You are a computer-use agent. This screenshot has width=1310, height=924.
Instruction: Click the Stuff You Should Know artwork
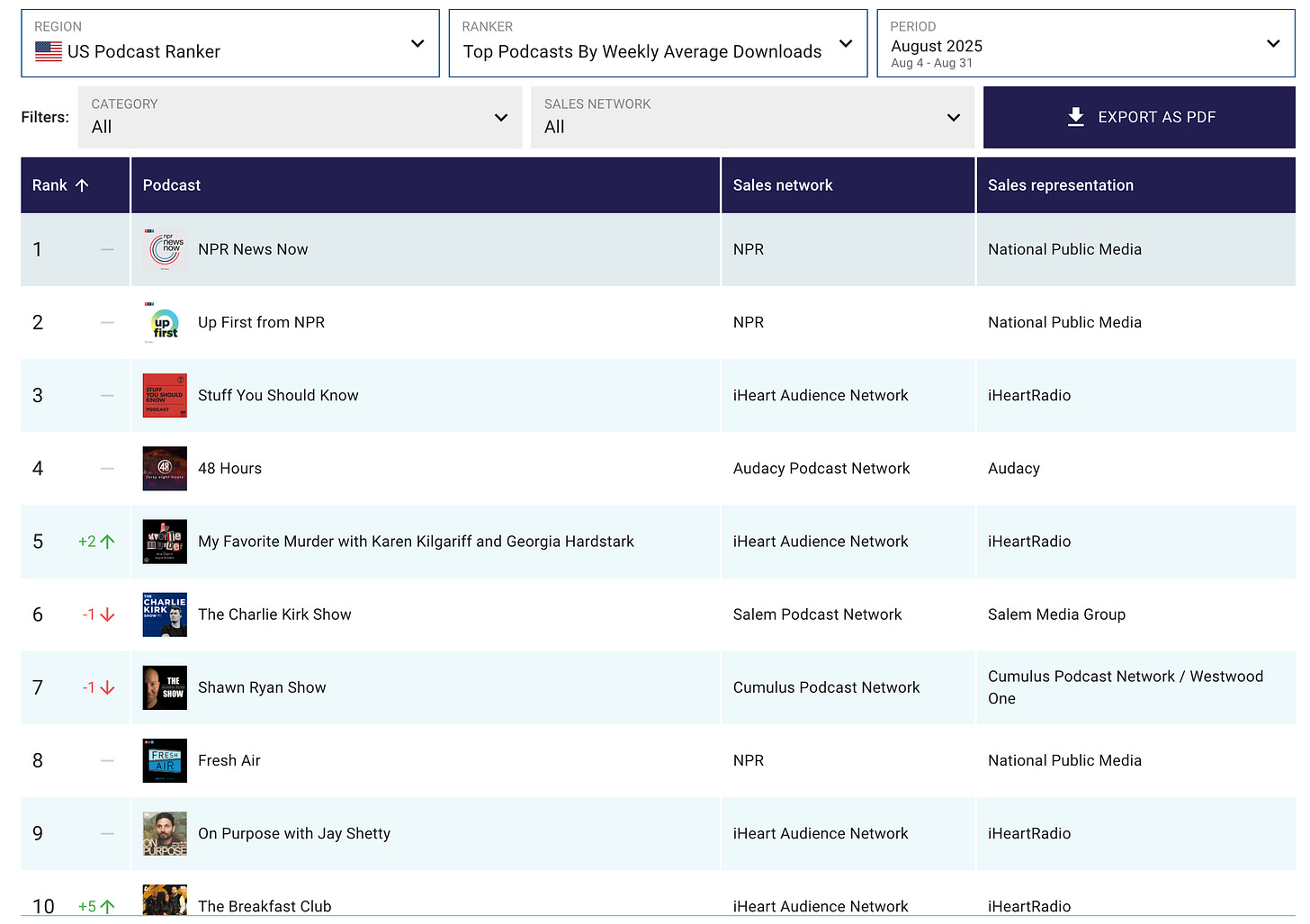tap(165, 395)
